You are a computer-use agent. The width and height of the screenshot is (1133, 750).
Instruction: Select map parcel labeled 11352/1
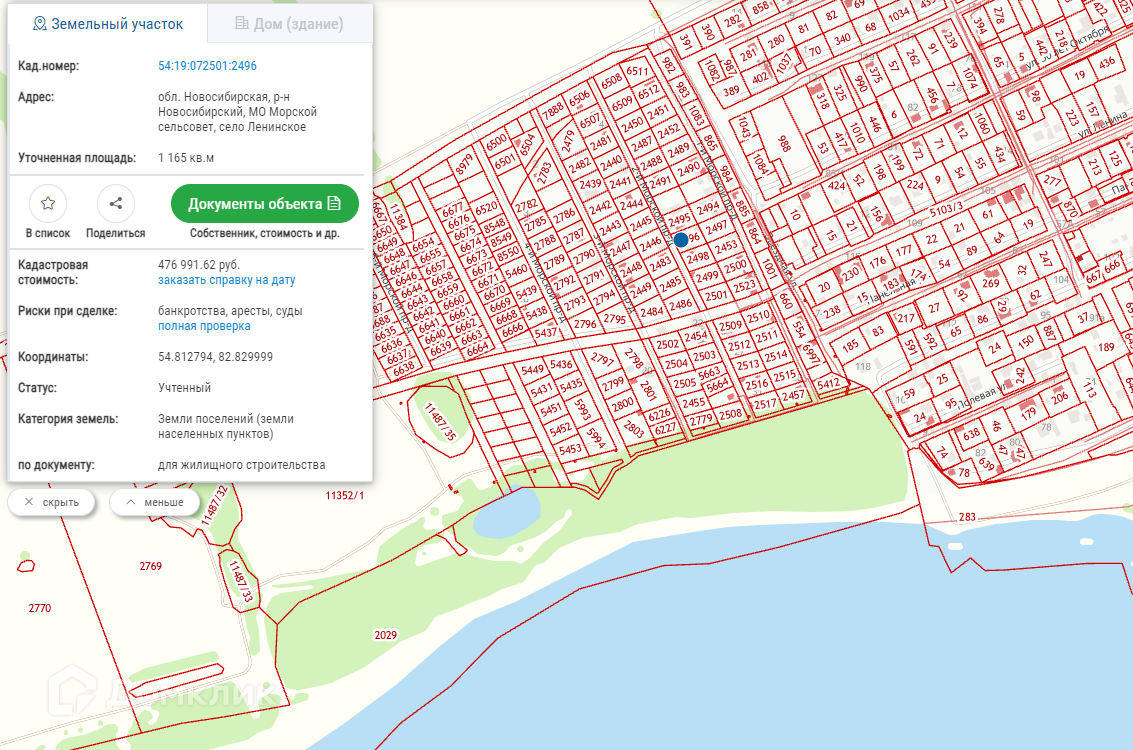tap(345, 496)
